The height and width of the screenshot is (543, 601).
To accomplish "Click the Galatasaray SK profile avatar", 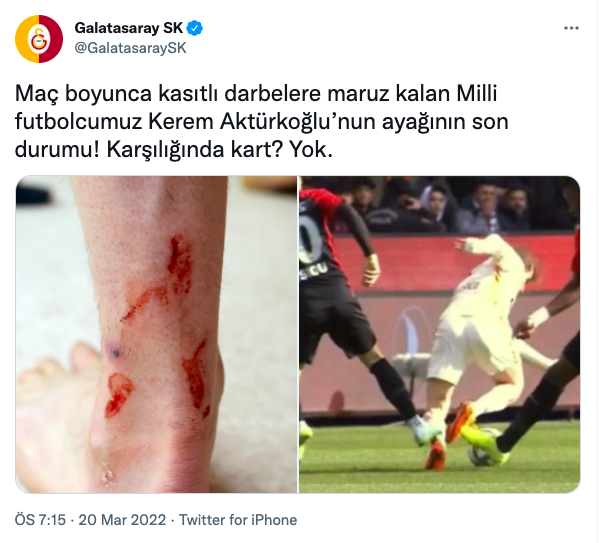I will 39,39.
